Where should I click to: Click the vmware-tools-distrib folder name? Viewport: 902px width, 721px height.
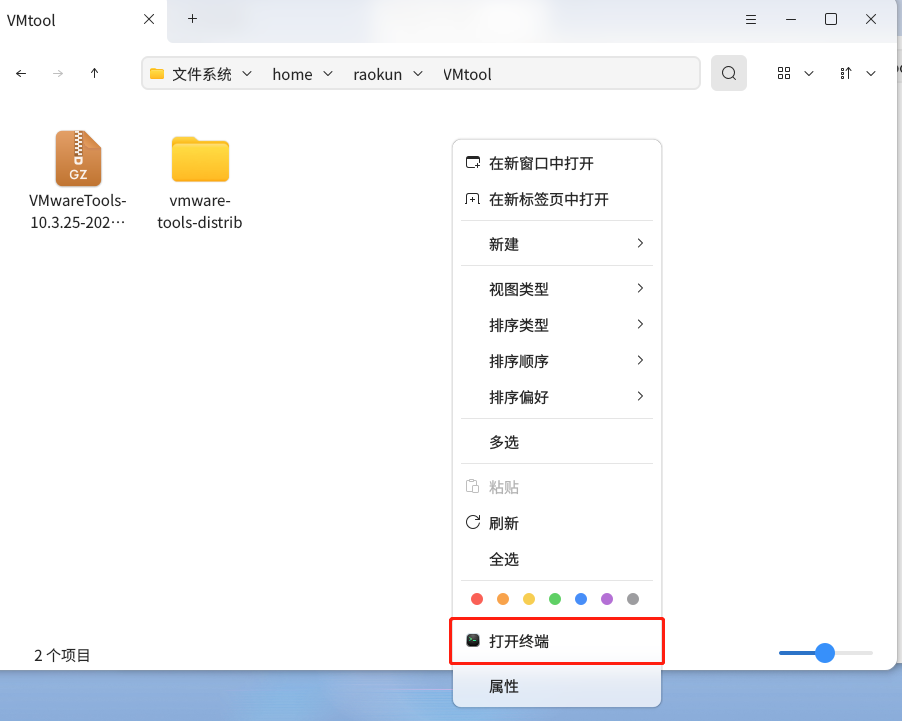[x=200, y=211]
